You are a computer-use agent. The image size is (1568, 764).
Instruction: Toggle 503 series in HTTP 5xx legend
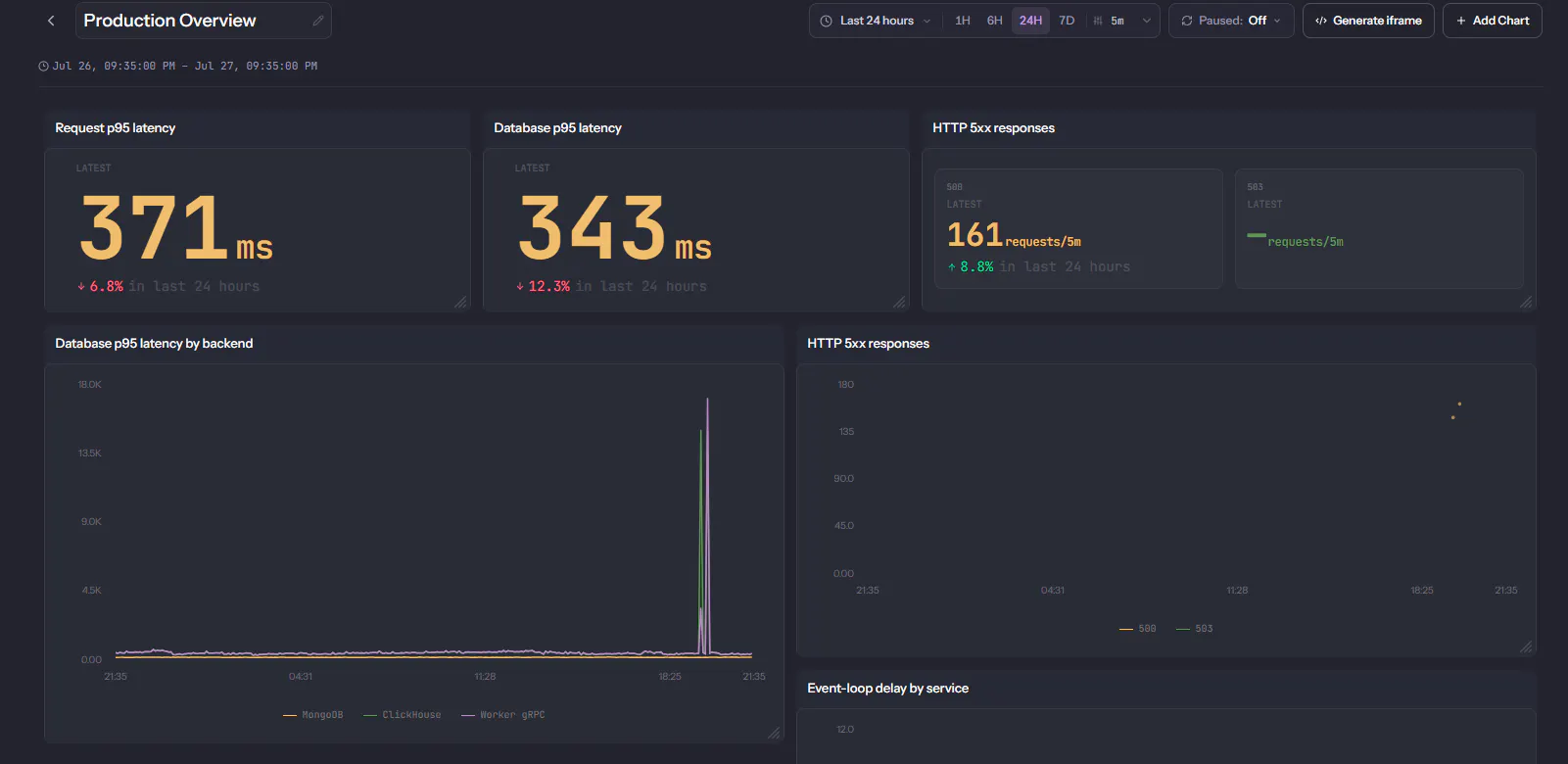tap(1195, 629)
